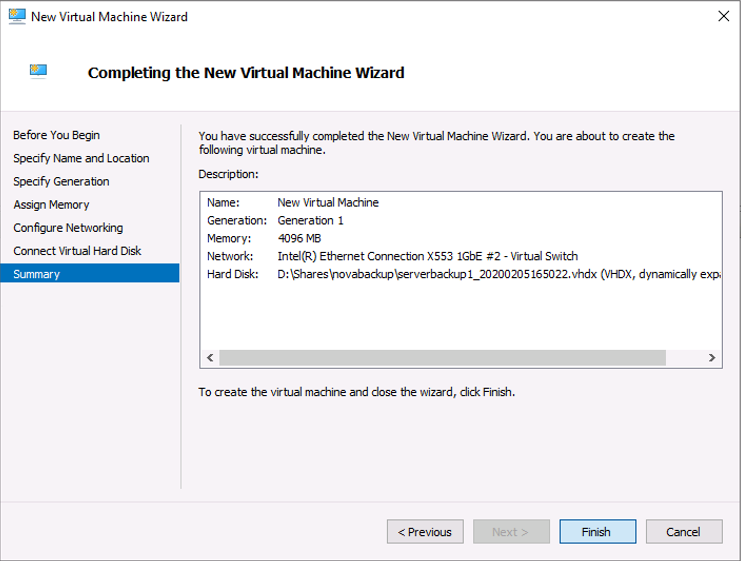Select the Specify Generation step

(x=61, y=181)
